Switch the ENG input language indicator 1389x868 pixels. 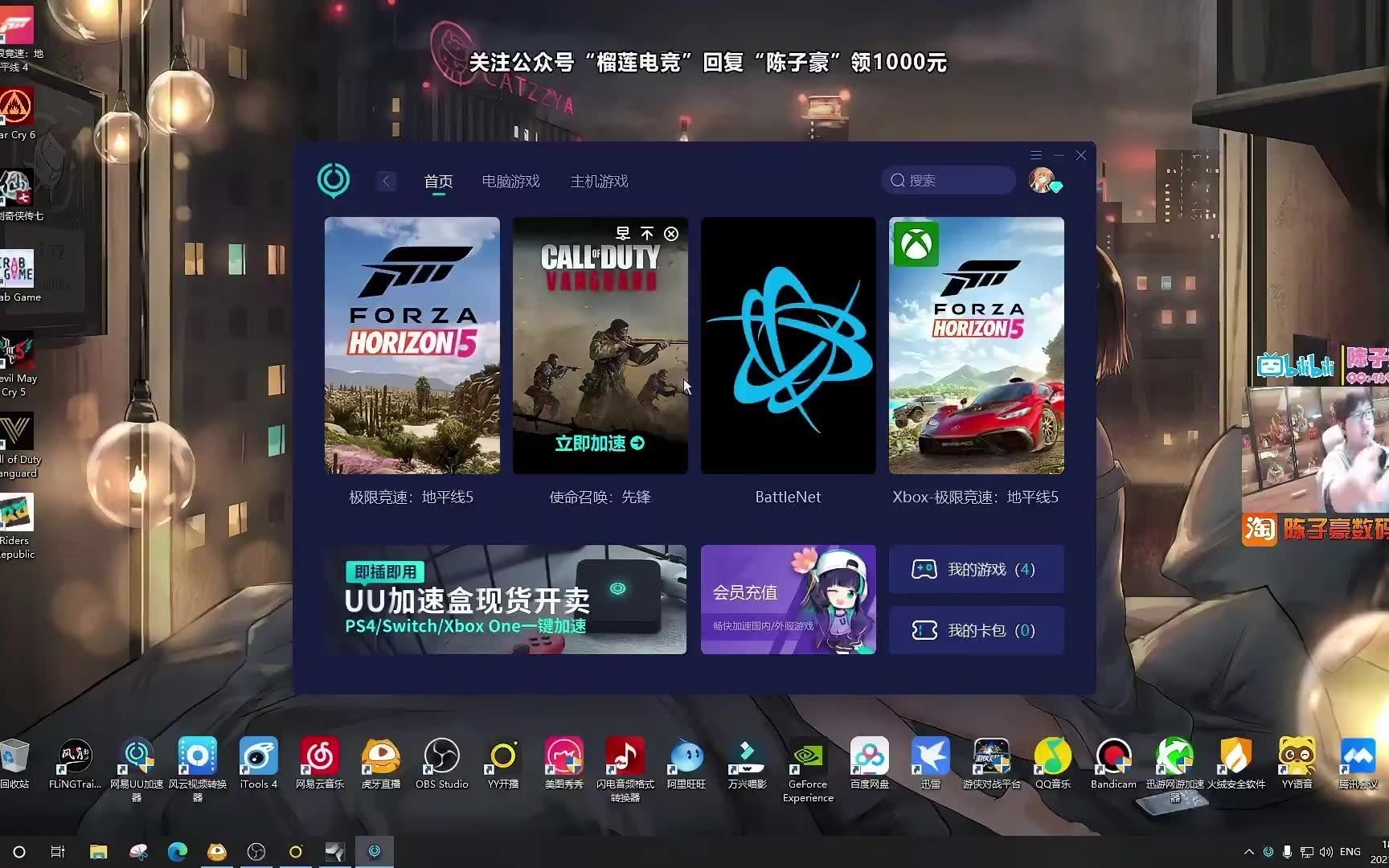(x=1350, y=852)
